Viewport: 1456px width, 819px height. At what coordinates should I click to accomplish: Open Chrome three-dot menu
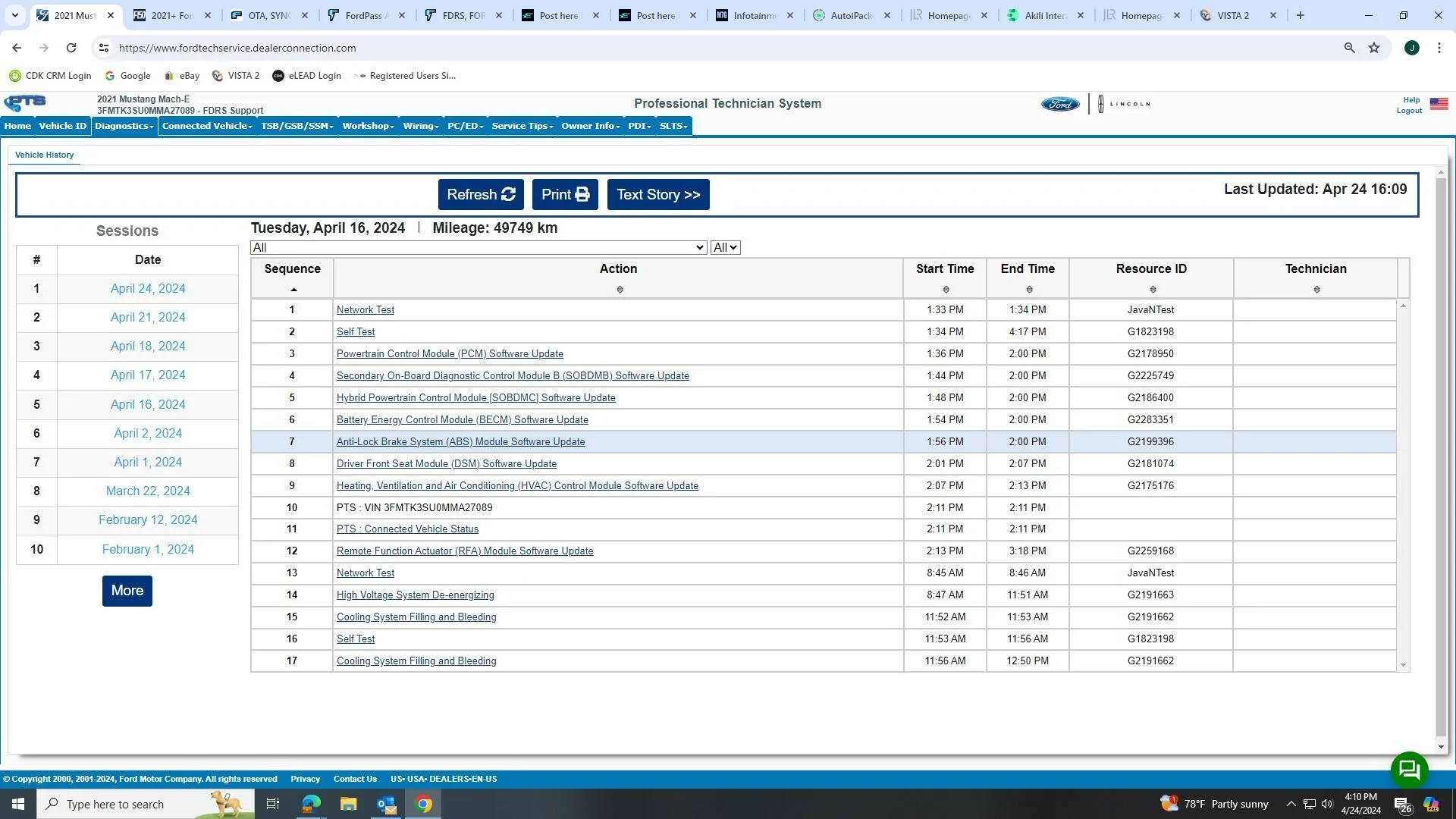[1439, 48]
